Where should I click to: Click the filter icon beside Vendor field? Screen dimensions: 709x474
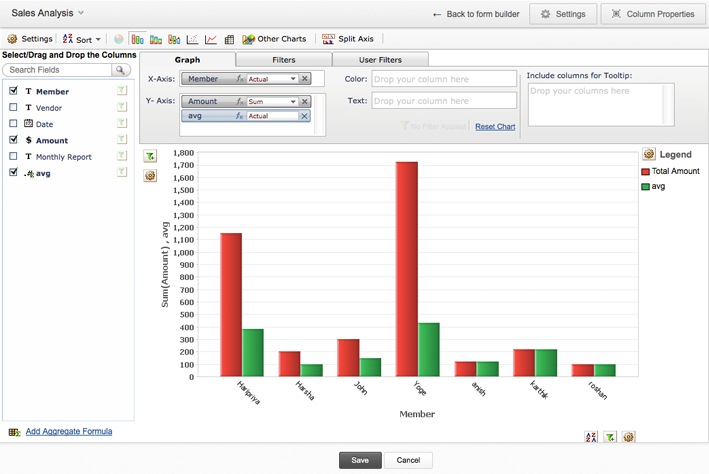pyautogui.click(x=122, y=108)
